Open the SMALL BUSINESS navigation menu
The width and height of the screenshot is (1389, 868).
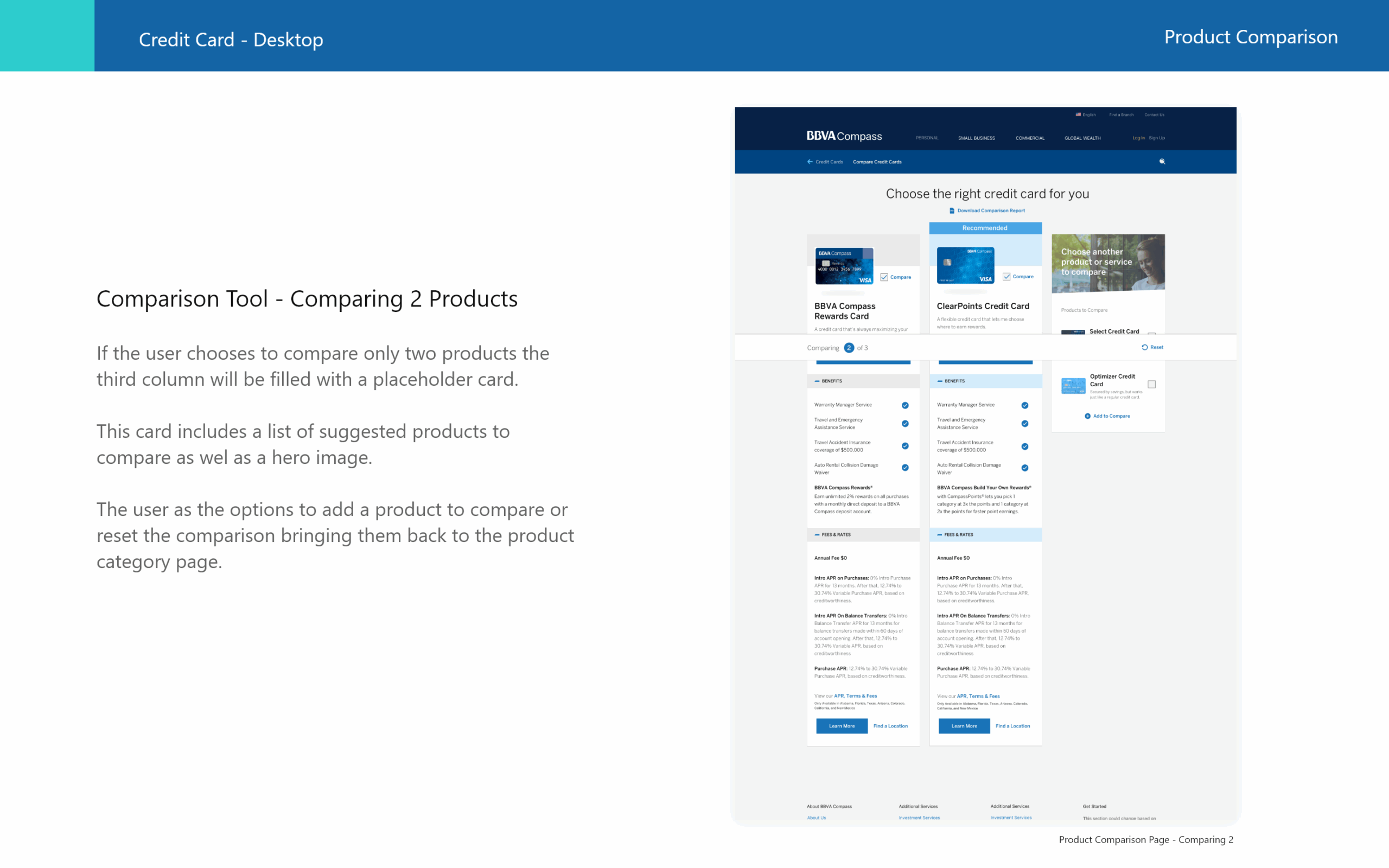pyautogui.click(x=976, y=138)
